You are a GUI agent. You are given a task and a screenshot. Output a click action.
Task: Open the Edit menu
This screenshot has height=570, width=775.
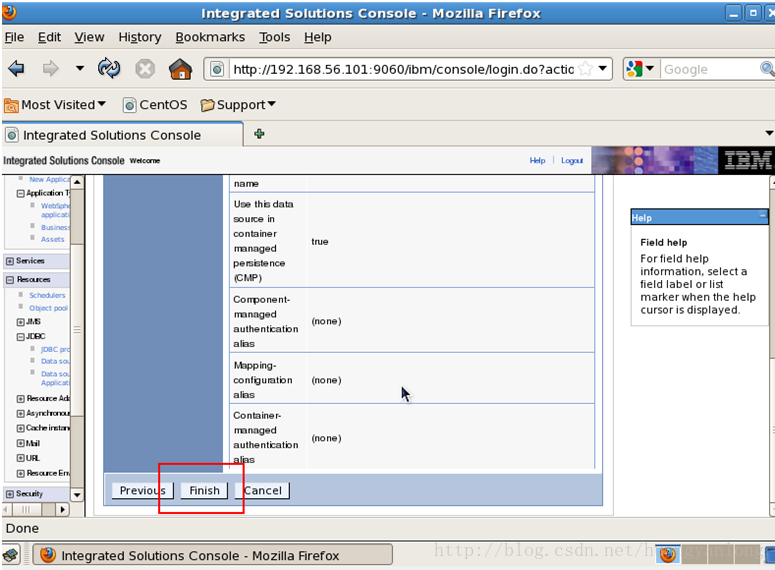click(x=49, y=37)
